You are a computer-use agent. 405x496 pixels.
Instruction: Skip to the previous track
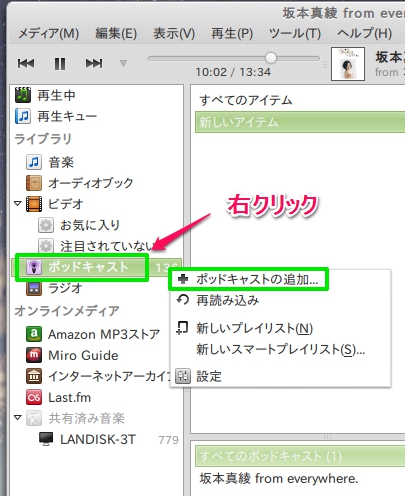coord(26,63)
